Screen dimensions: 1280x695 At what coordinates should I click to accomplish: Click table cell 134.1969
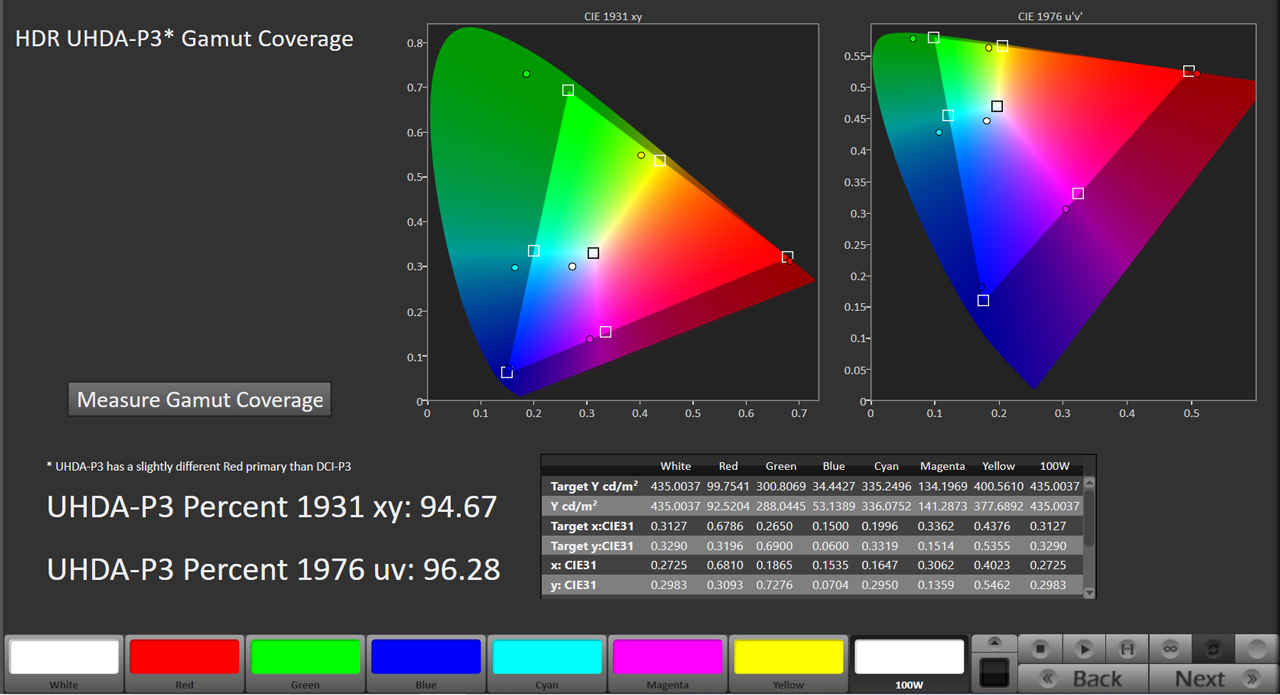click(943, 486)
